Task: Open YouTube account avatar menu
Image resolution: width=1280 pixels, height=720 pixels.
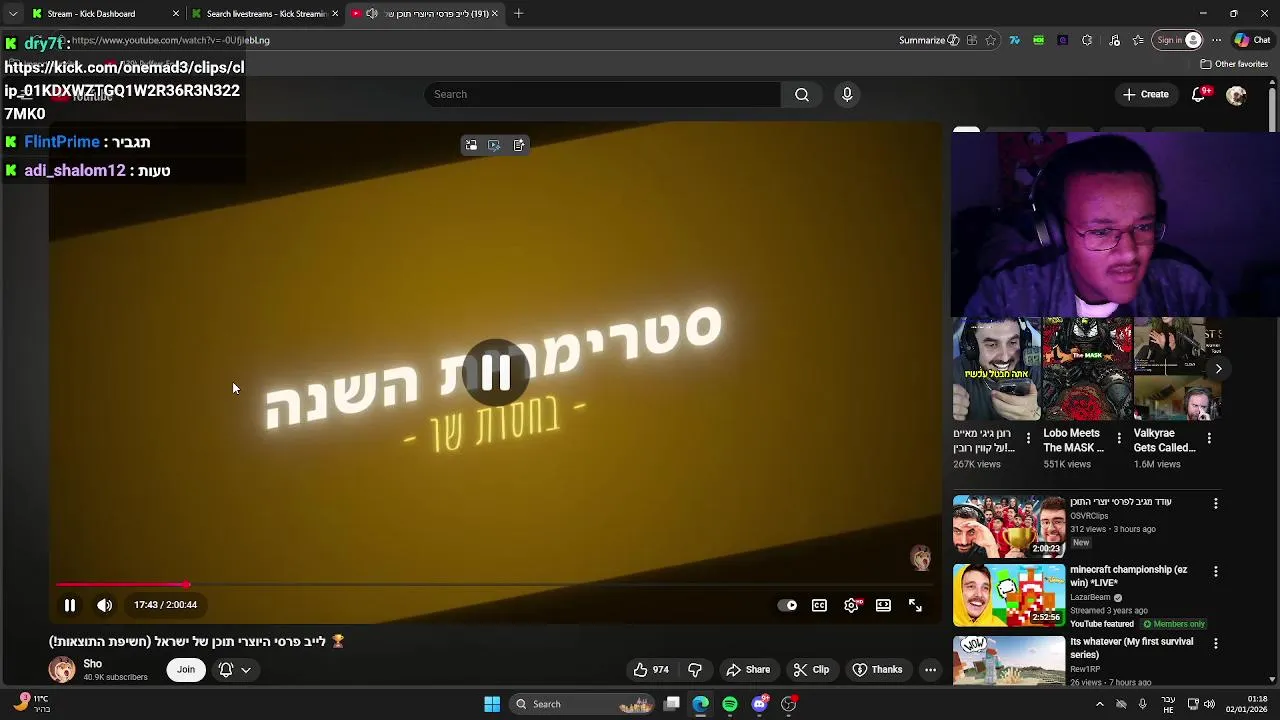Action: click(1237, 95)
